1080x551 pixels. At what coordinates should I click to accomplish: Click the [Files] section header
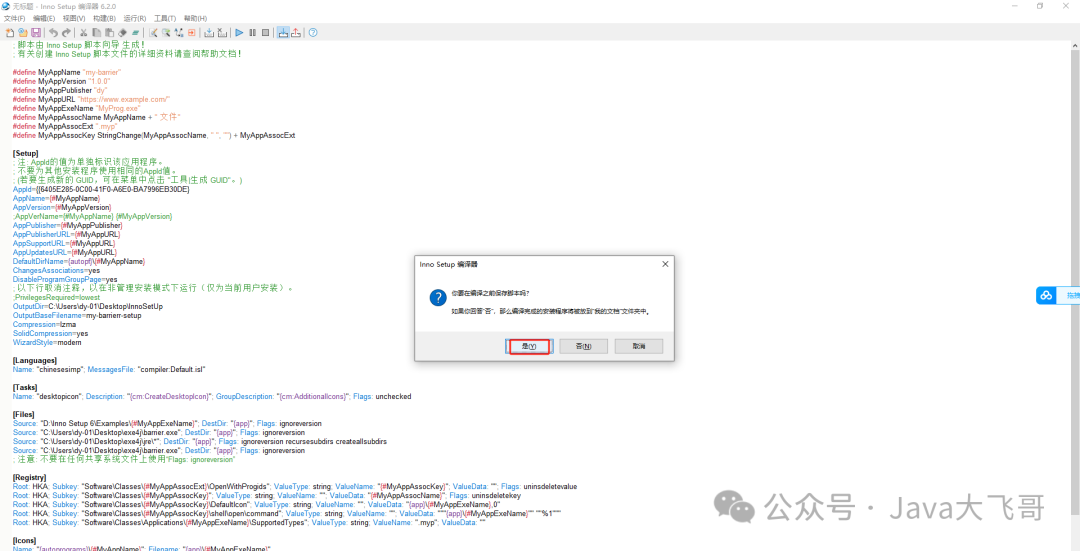pyautogui.click(x=24, y=414)
